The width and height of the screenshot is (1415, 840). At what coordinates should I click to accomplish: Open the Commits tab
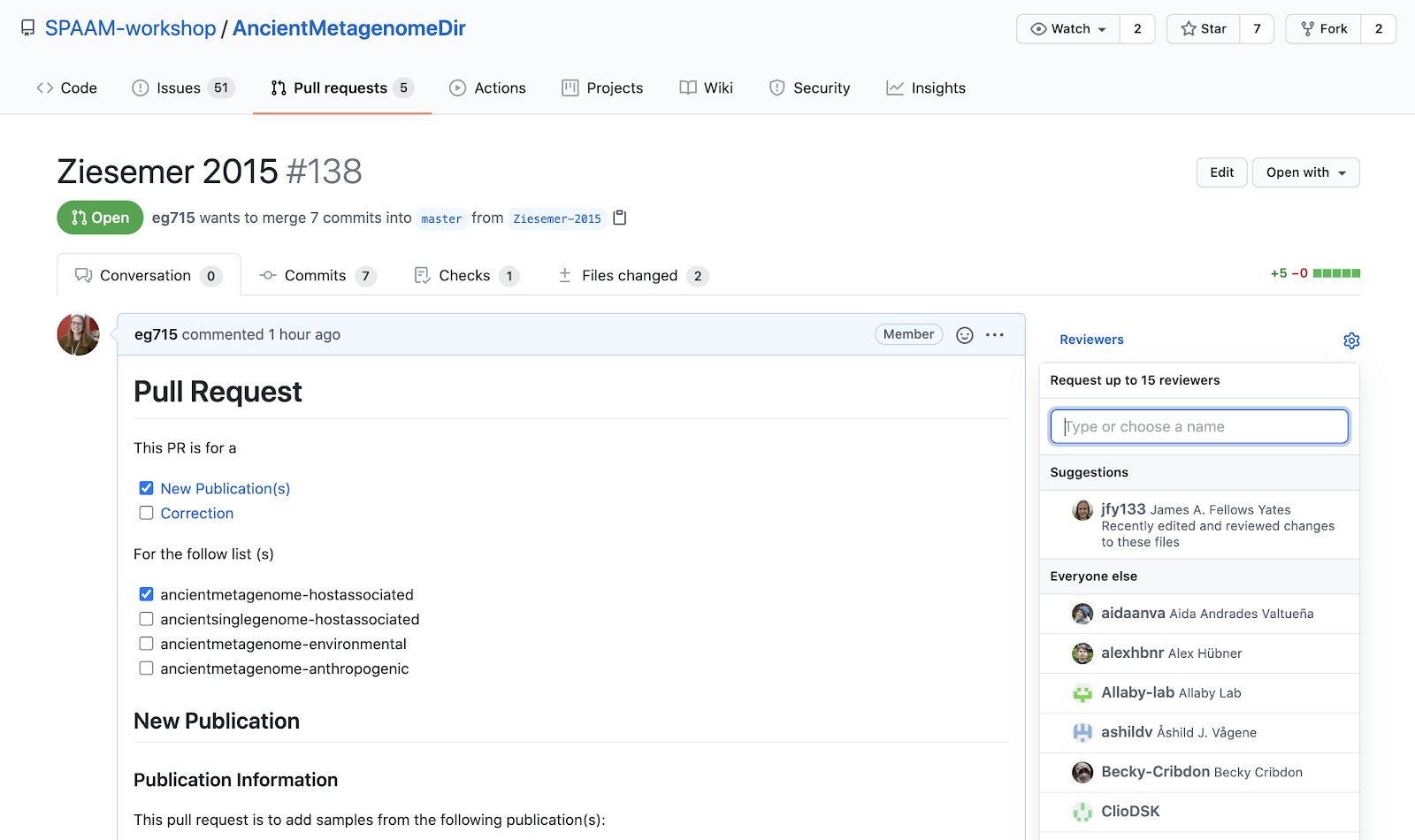(317, 275)
